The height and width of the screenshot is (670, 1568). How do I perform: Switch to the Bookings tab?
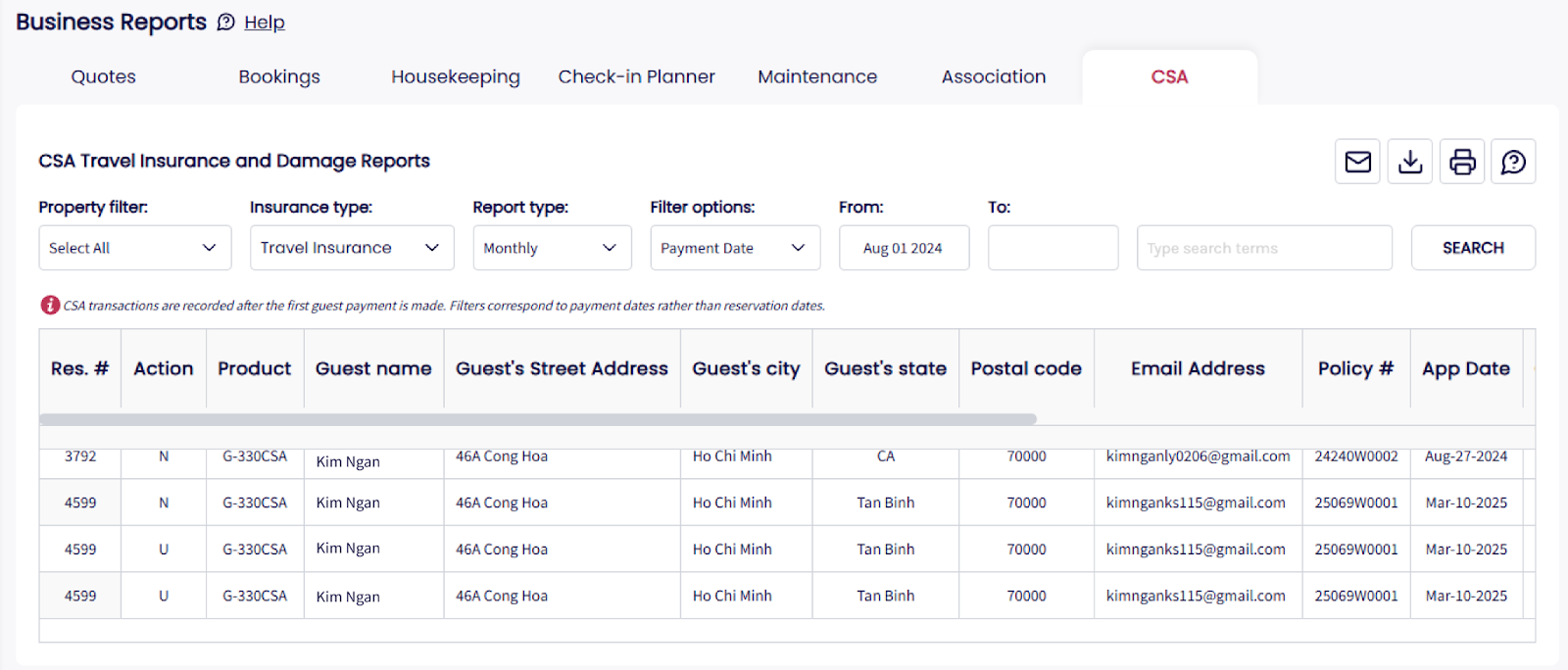279,77
